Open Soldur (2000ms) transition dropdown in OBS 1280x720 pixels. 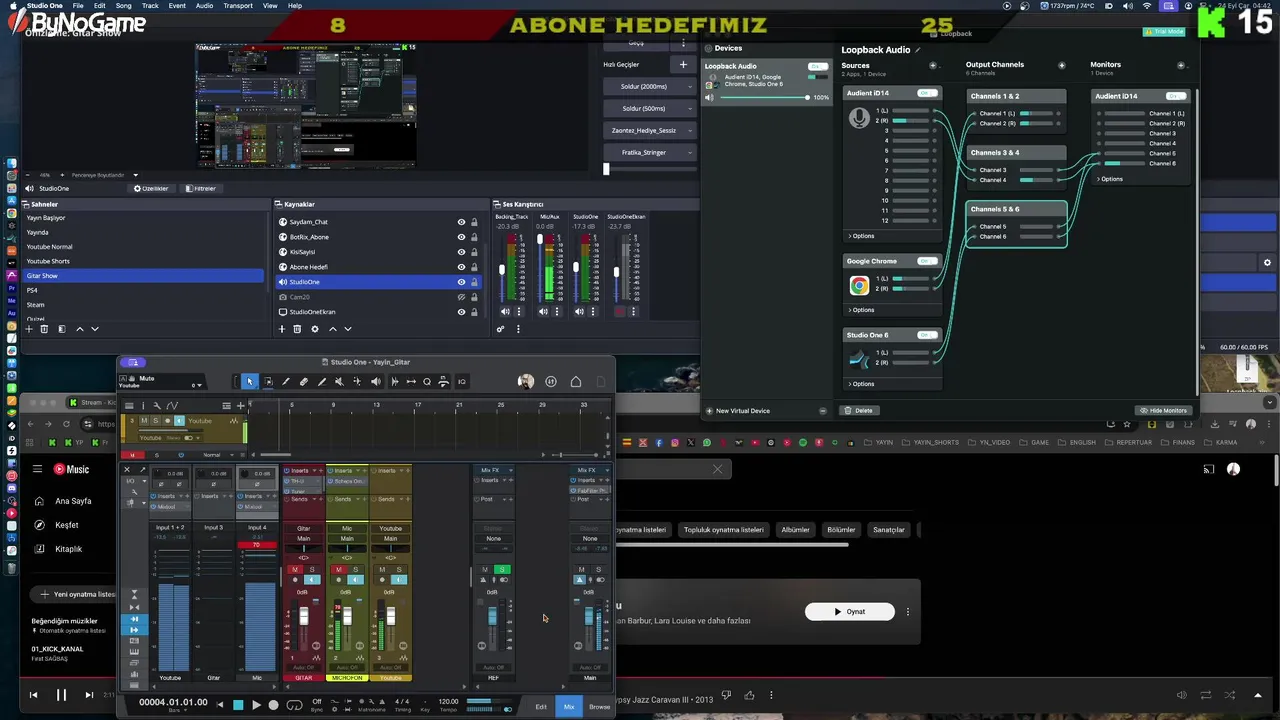[649, 86]
